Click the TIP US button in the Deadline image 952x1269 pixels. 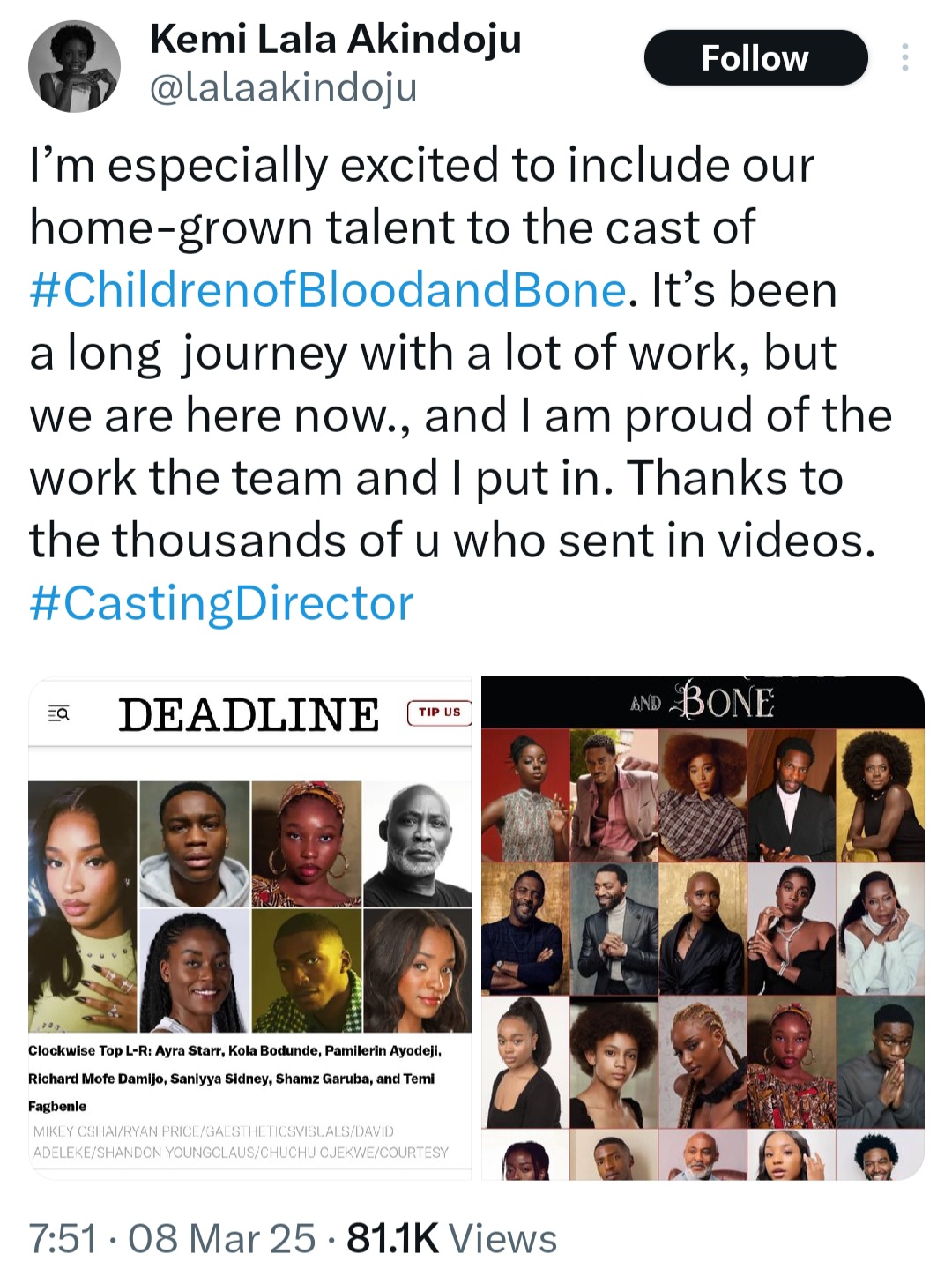click(x=440, y=711)
